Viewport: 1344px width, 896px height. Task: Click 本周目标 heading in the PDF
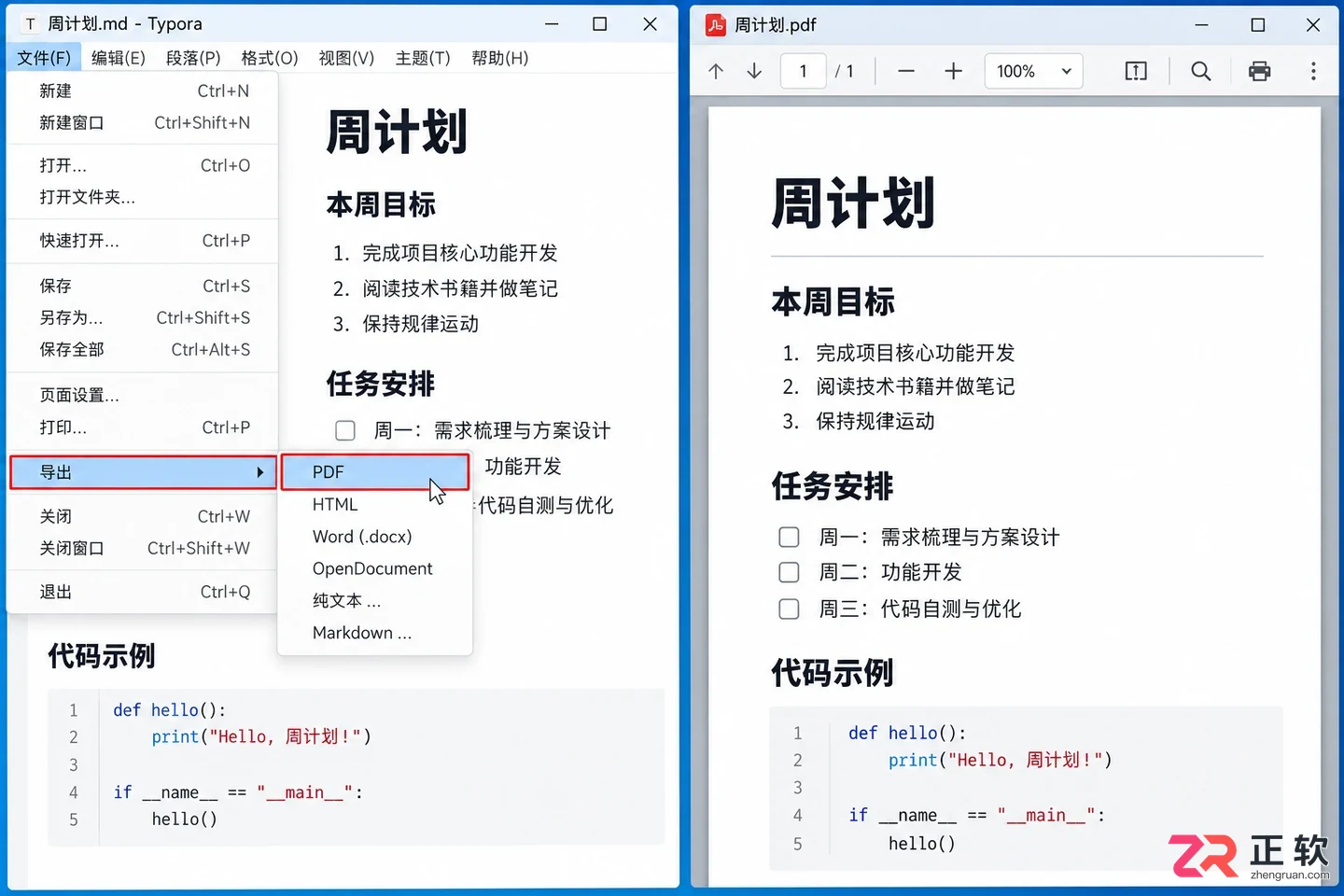point(833,301)
